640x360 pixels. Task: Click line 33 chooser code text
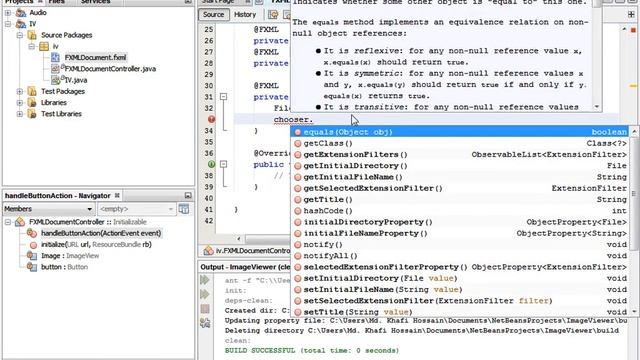pos(293,120)
